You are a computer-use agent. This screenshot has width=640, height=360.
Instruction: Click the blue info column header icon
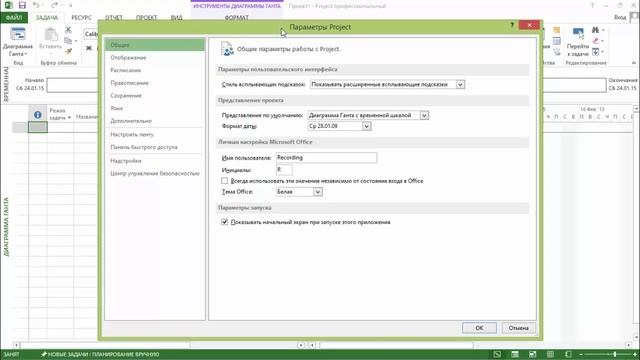(x=38, y=115)
